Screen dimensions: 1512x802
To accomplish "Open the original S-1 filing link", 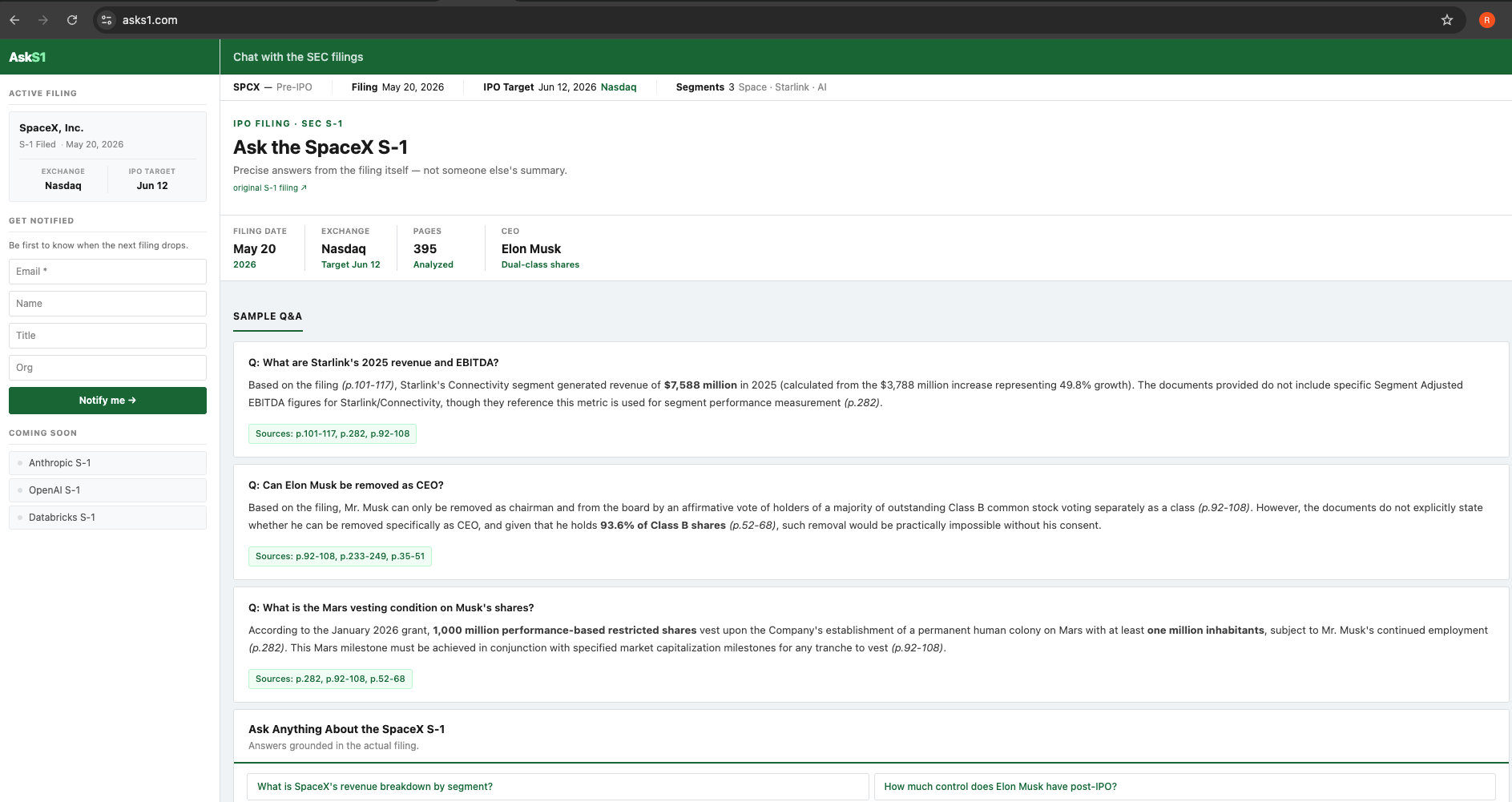I will [x=270, y=188].
